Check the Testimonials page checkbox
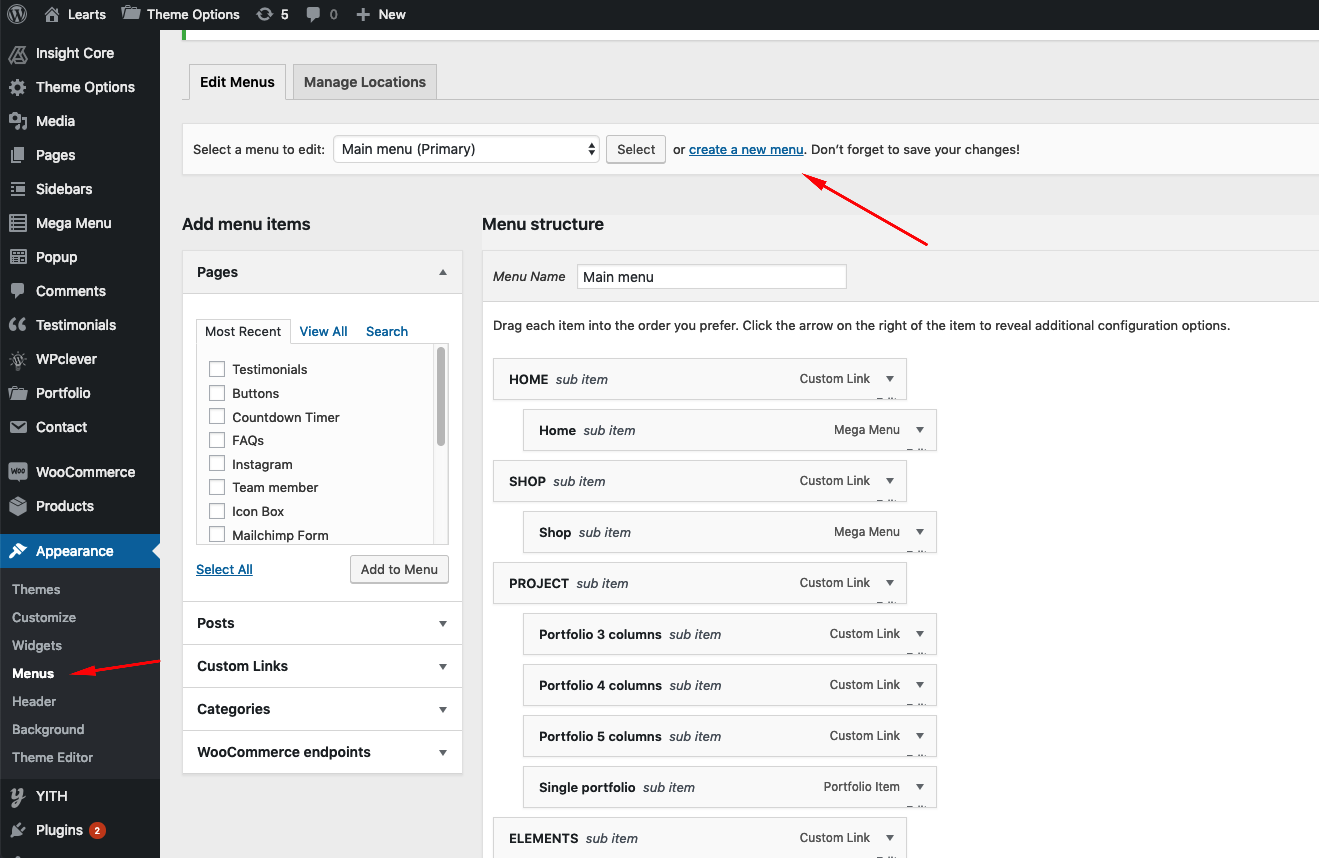The height and width of the screenshot is (858, 1319). tap(217, 369)
